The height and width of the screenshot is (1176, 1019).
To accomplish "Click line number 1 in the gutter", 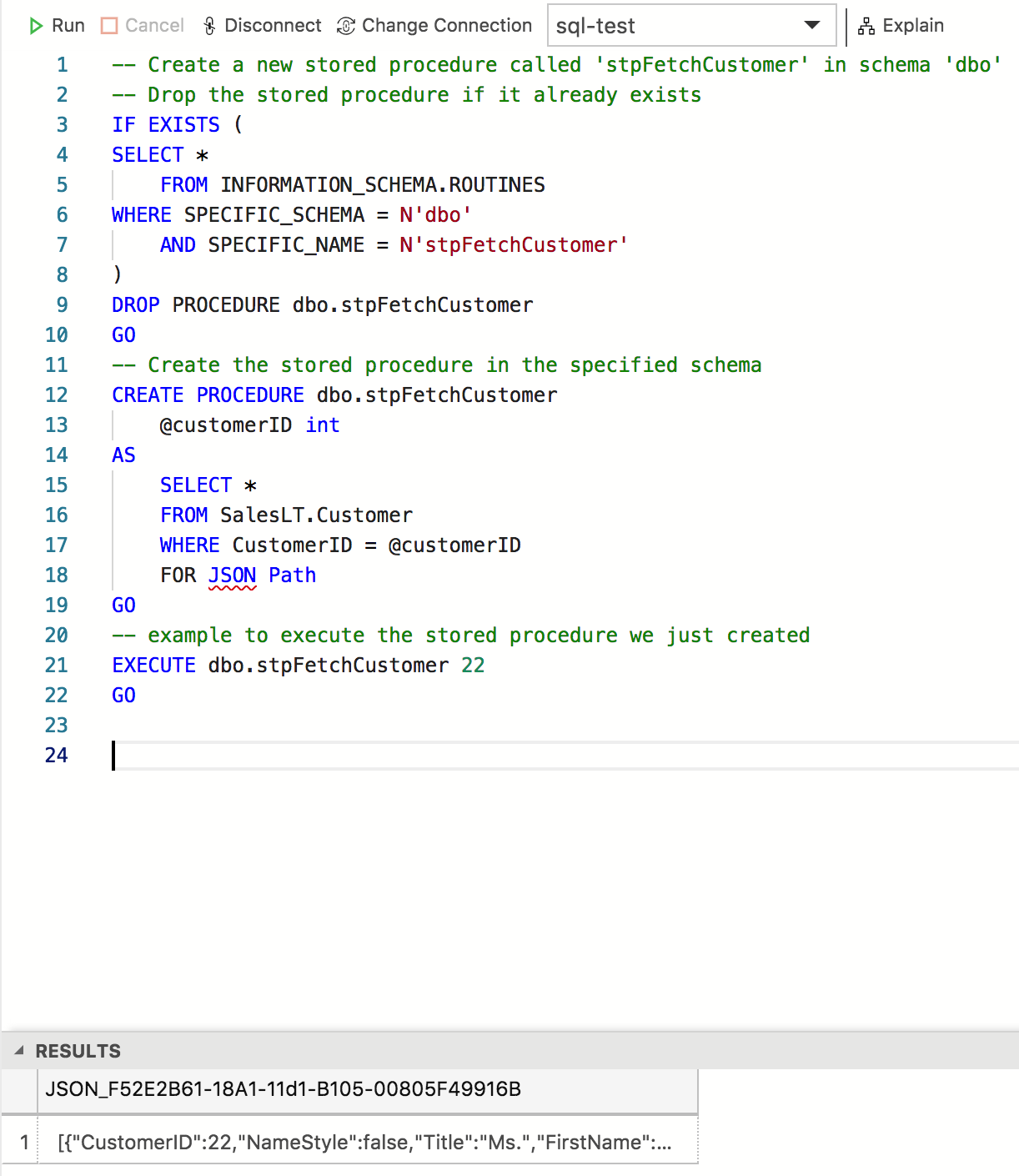I will click(x=62, y=65).
